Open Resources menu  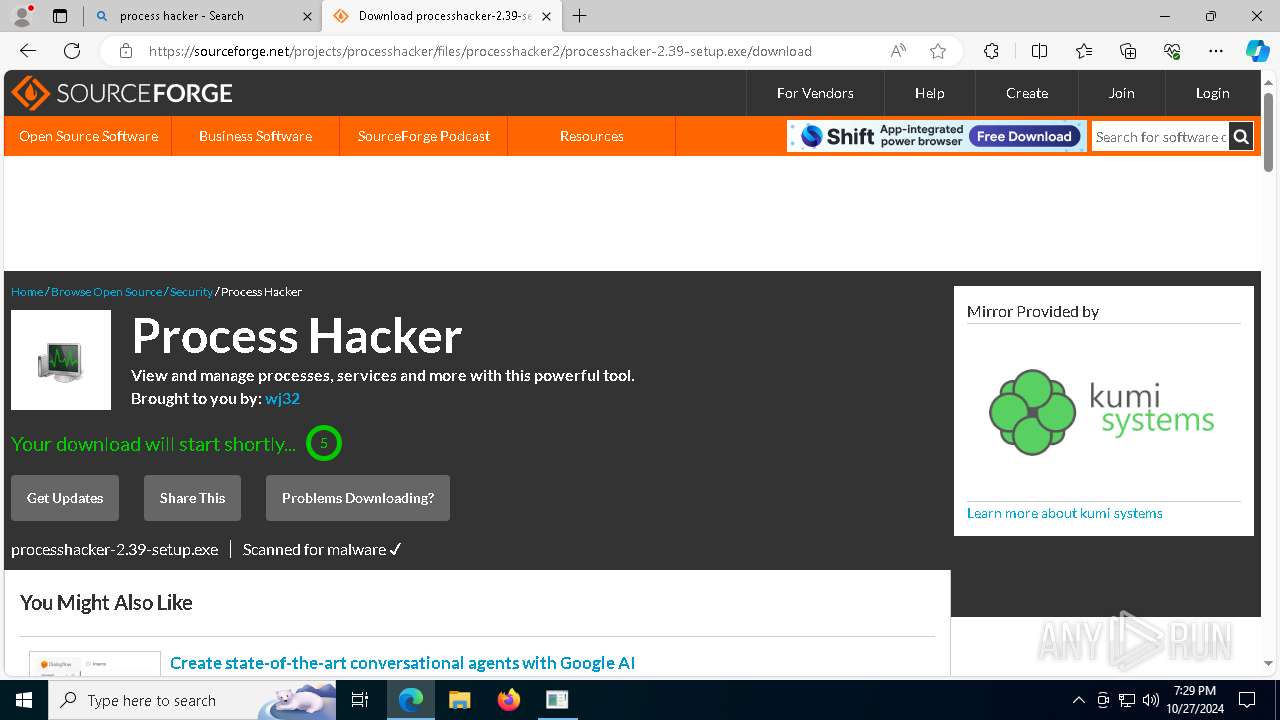pyautogui.click(x=592, y=136)
